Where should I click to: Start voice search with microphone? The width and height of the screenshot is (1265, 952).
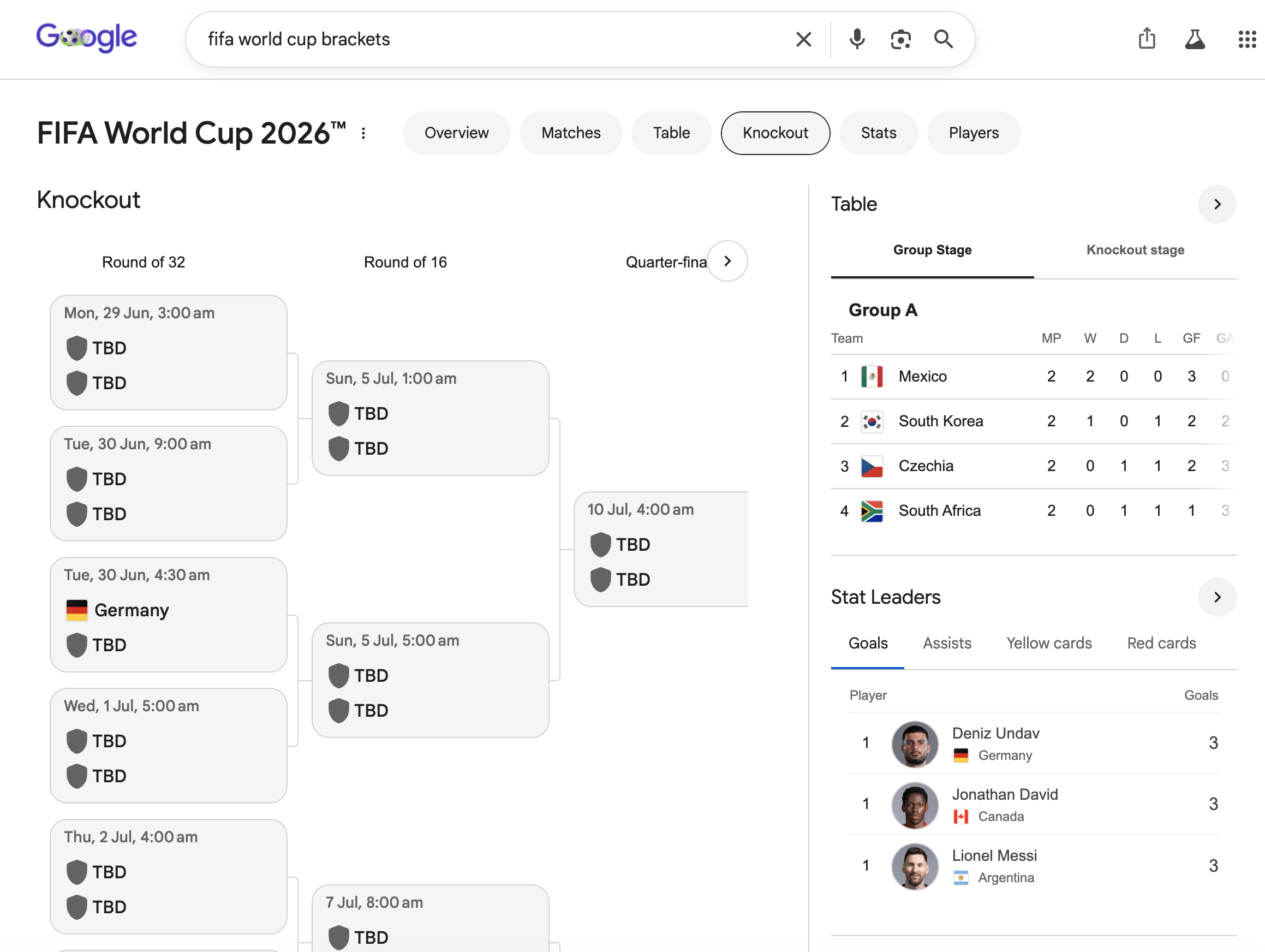pos(857,39)
